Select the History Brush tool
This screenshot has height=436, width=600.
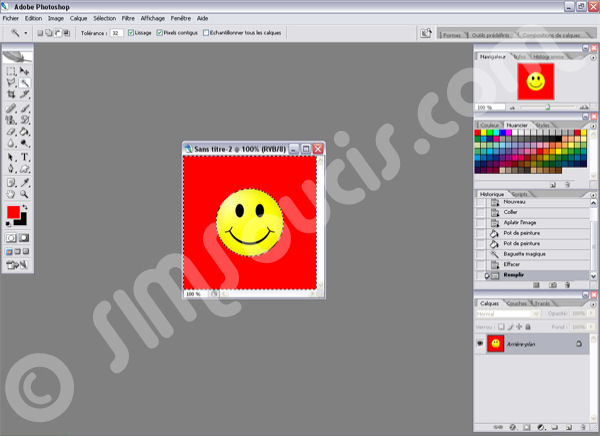24,120
